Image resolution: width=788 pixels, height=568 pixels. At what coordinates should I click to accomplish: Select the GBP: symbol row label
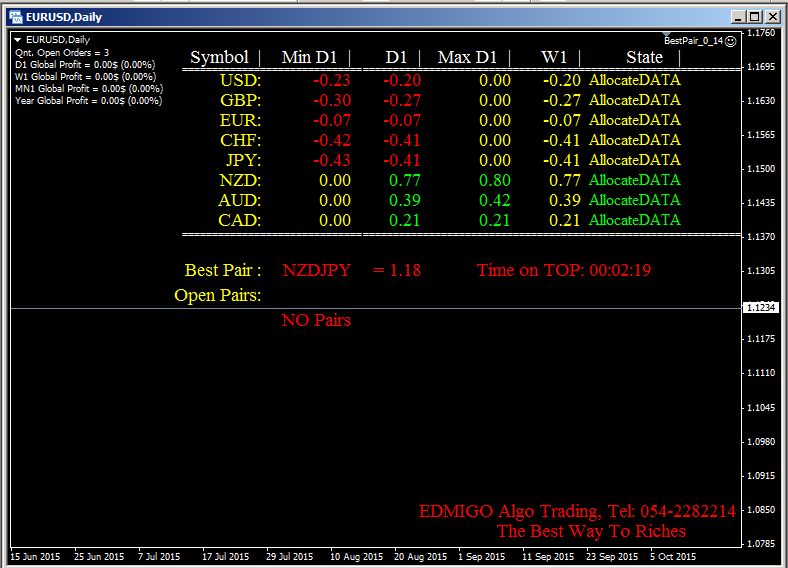pos(240,100)
